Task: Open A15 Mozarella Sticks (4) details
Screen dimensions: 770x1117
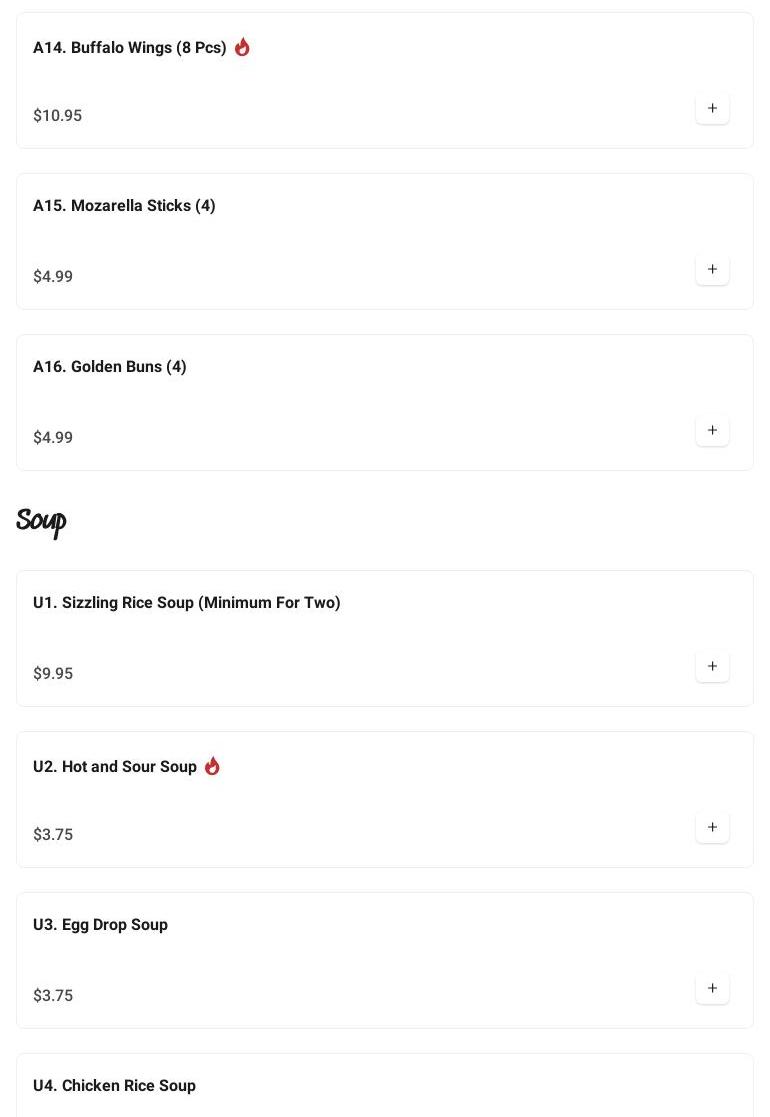Action: point(124,206)
